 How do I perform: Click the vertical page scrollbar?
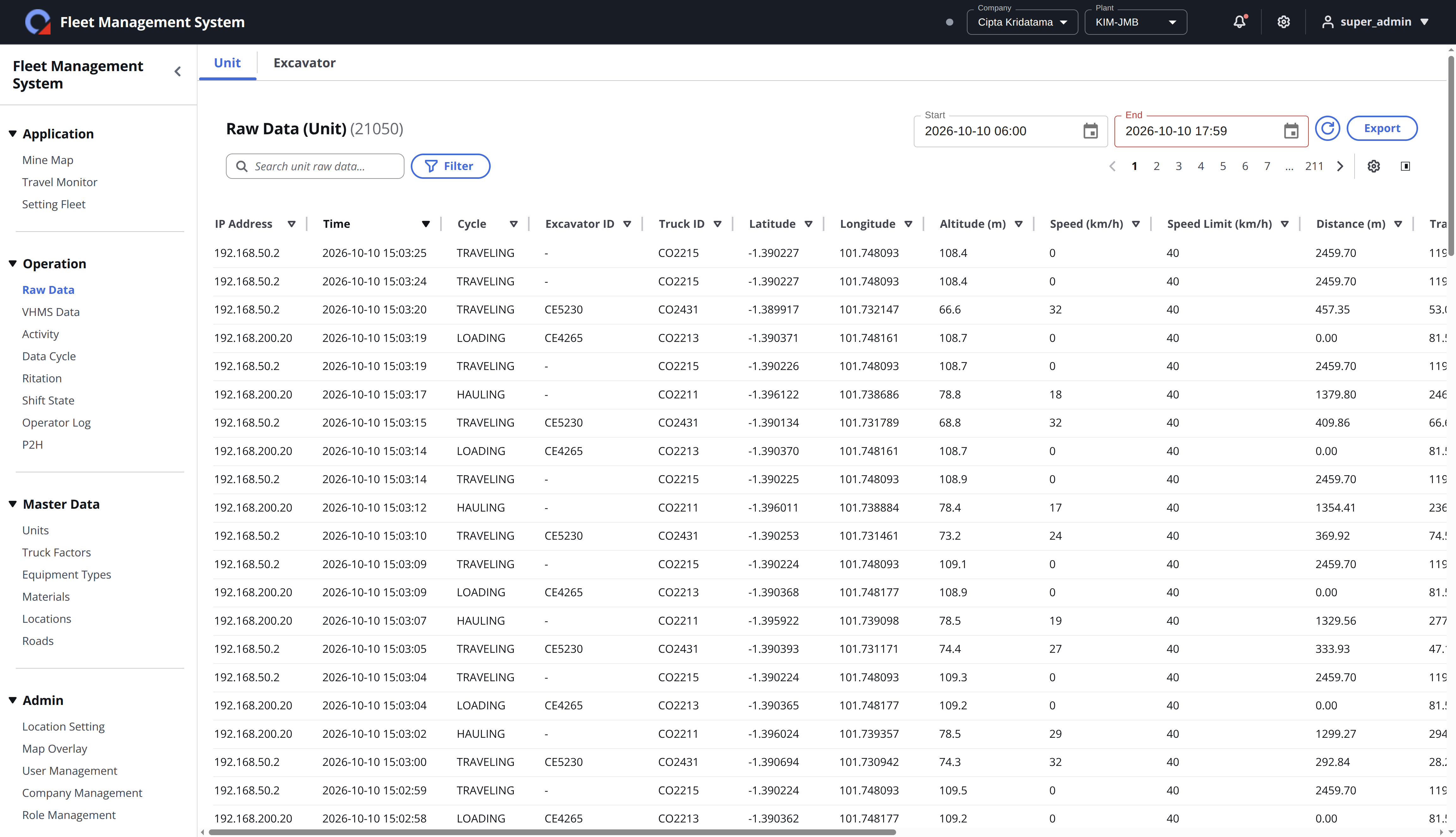tap(1451, 155)
